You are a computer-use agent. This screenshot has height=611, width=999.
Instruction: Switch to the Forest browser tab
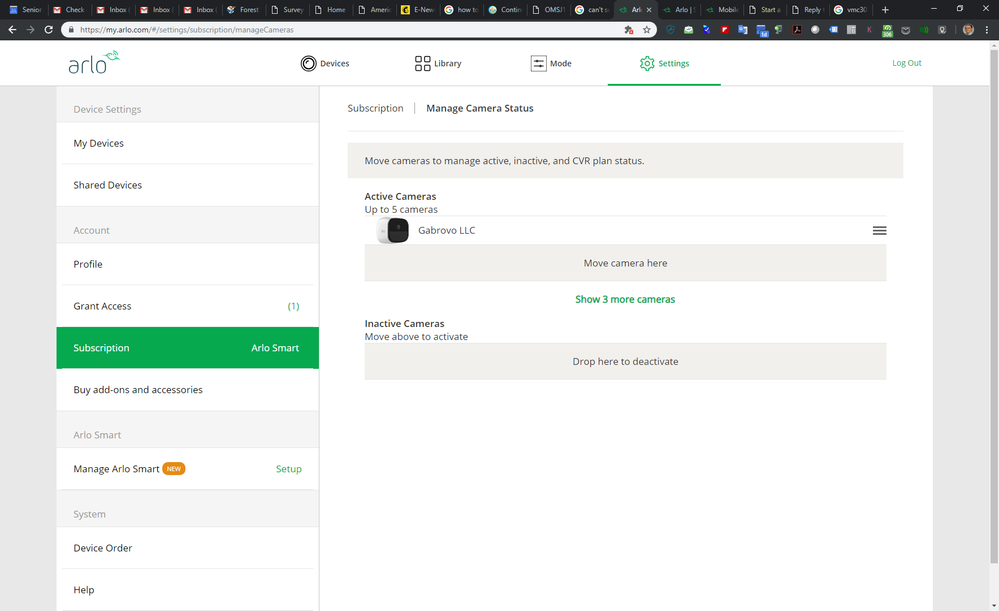(243, 10)
